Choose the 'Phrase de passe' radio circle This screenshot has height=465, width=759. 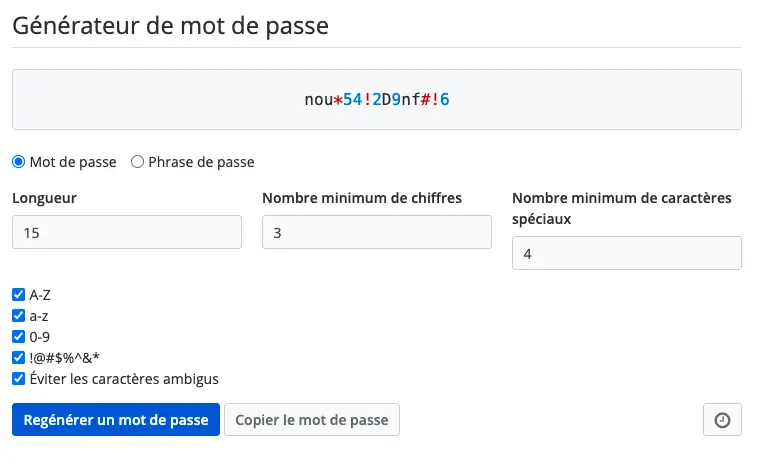pyautogui.click(x=137, y=162)
